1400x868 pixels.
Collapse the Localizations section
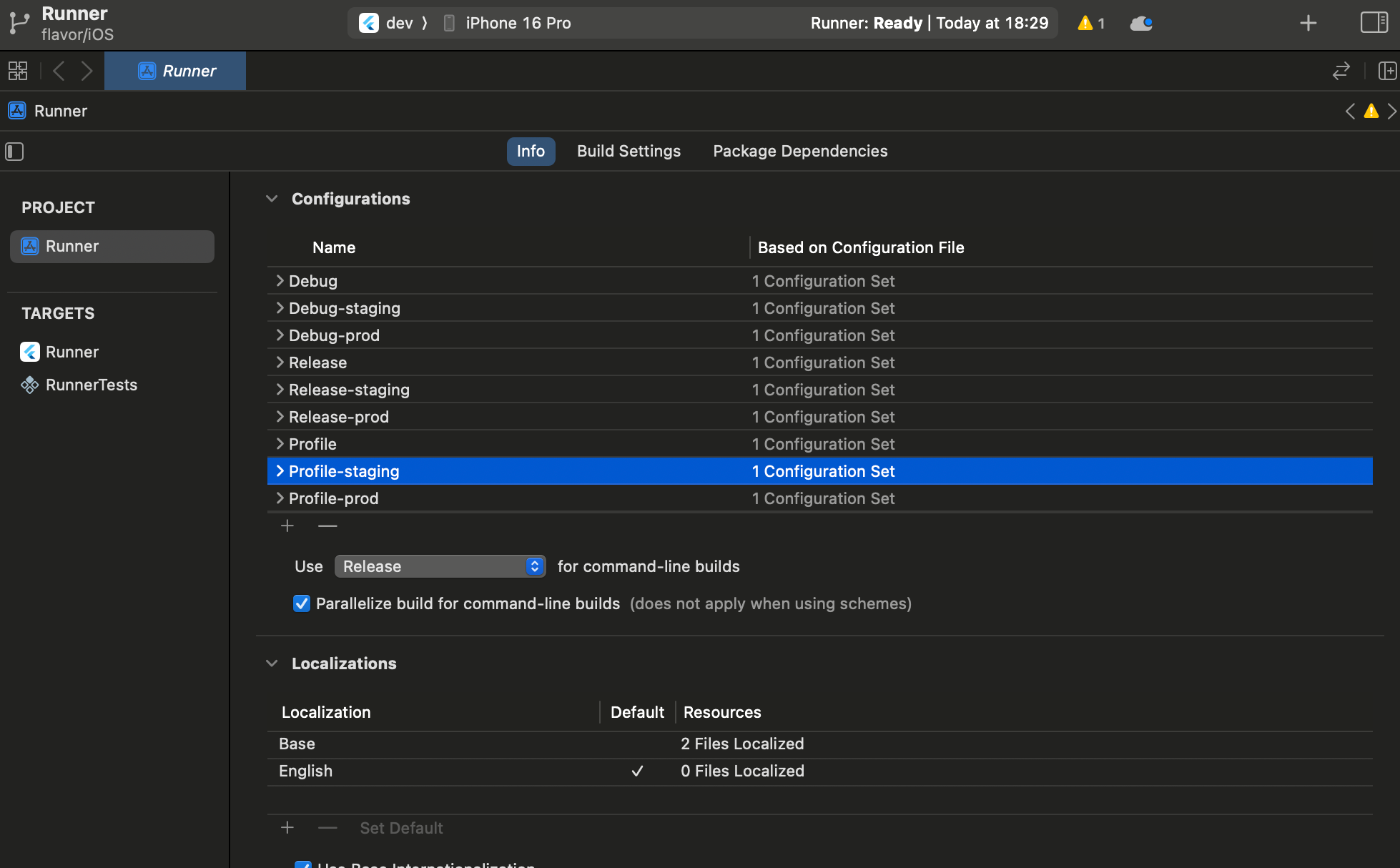coord(271,664)
